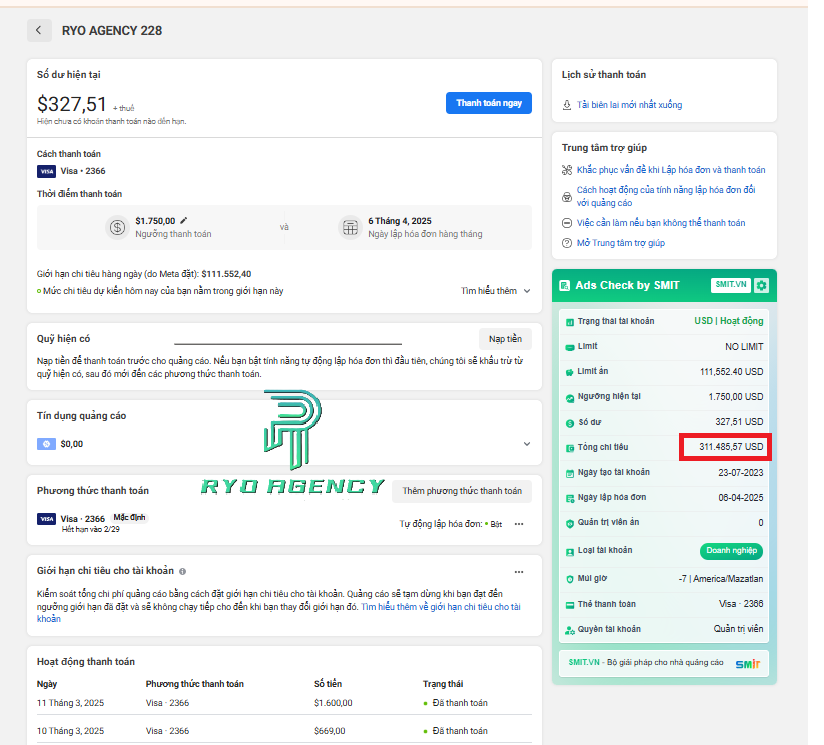
Task: Click the Thanh toán ngay button
Action: point(489,103)
